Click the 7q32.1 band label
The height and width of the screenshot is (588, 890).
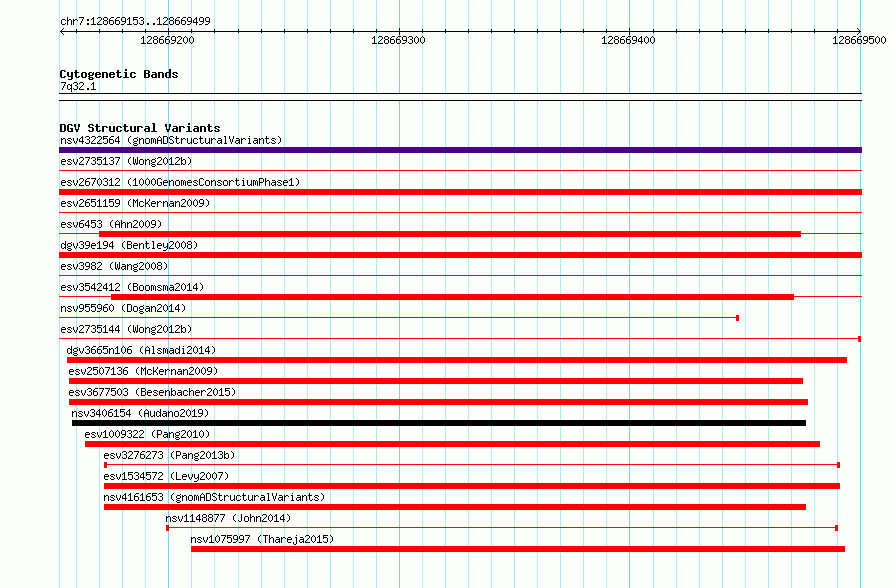click(78, 86)
